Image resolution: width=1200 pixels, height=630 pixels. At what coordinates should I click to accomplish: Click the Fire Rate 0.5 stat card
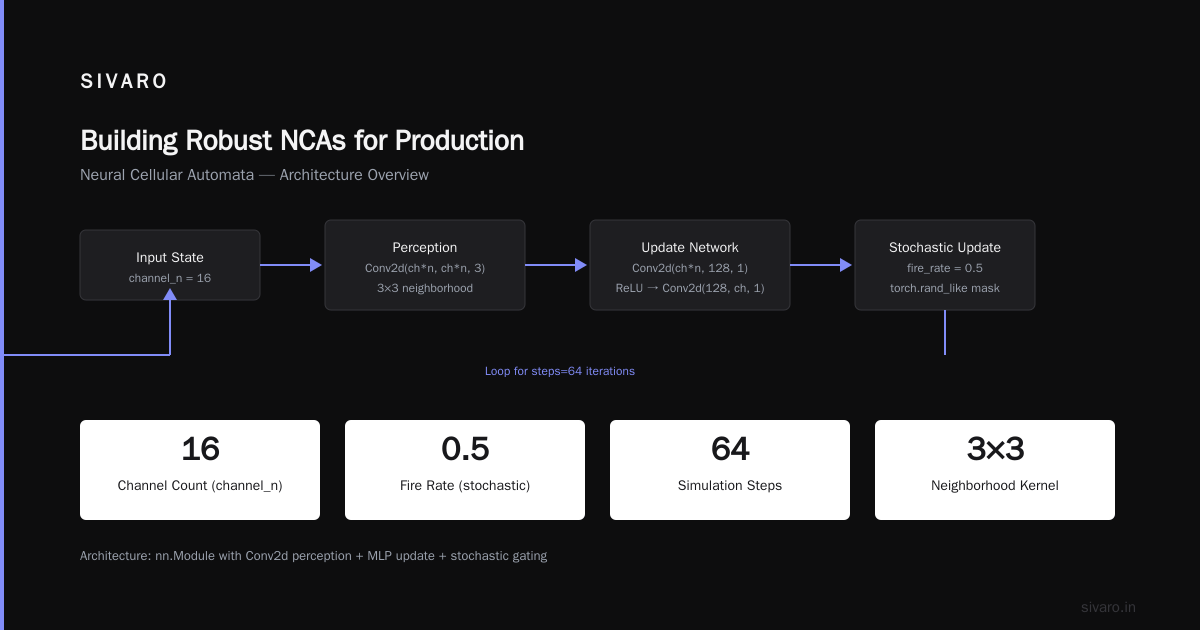(465, 470)
